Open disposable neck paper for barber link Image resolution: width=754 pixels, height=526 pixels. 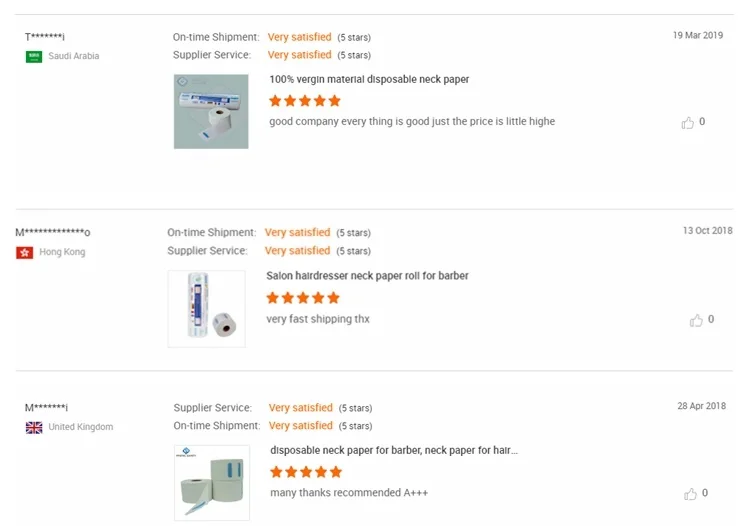394,450
